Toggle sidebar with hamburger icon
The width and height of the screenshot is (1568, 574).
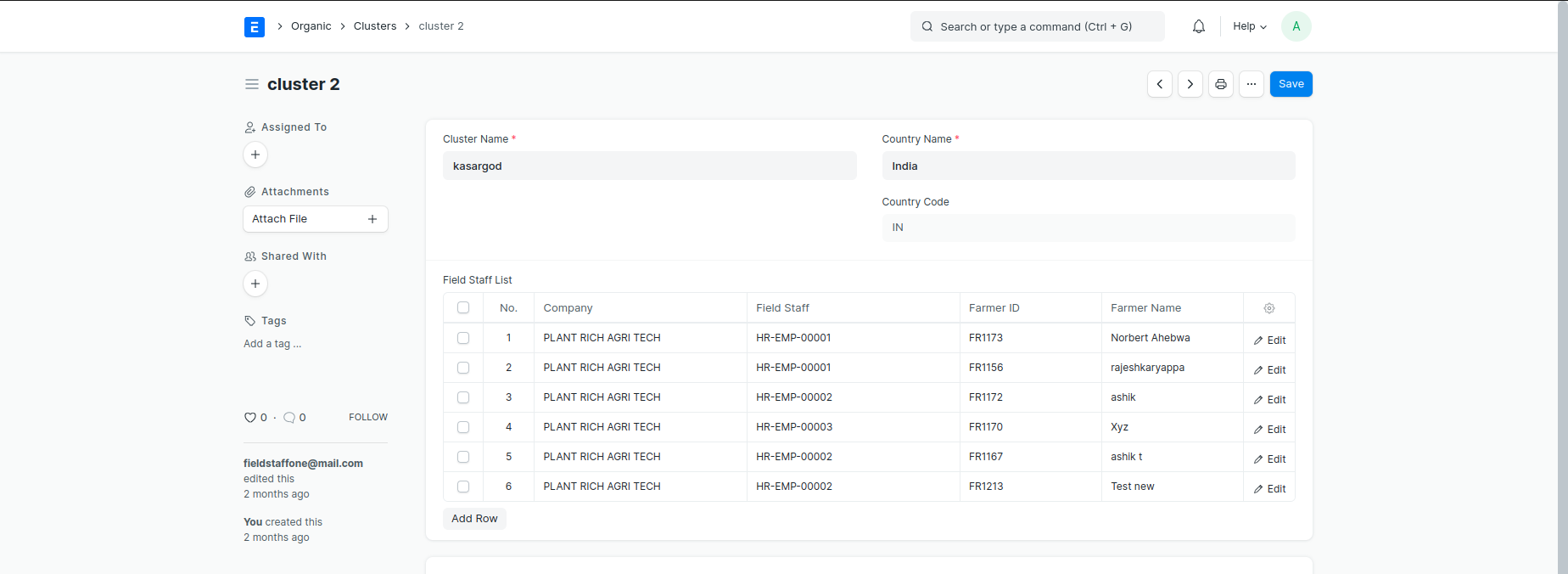click(251, 84)
